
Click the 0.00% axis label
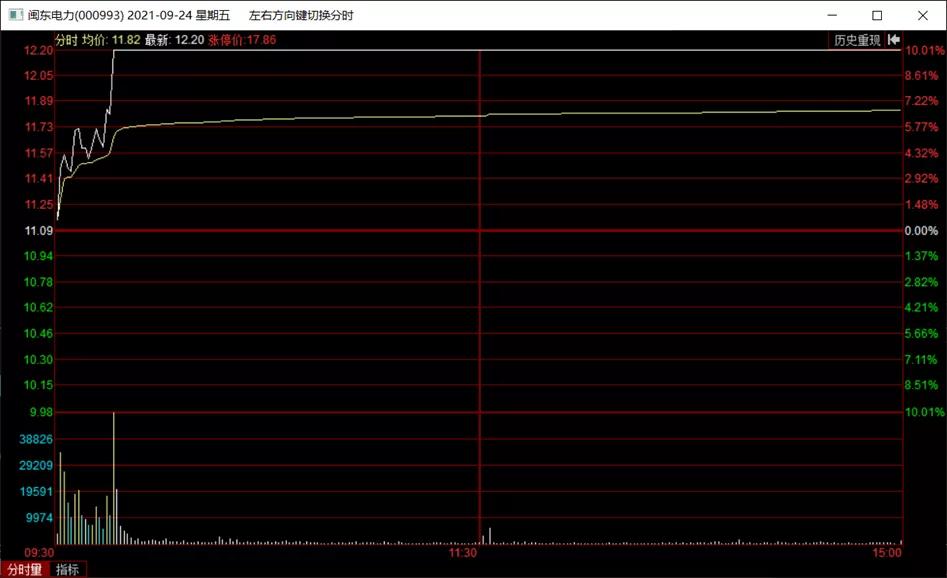tap(921, 231)
